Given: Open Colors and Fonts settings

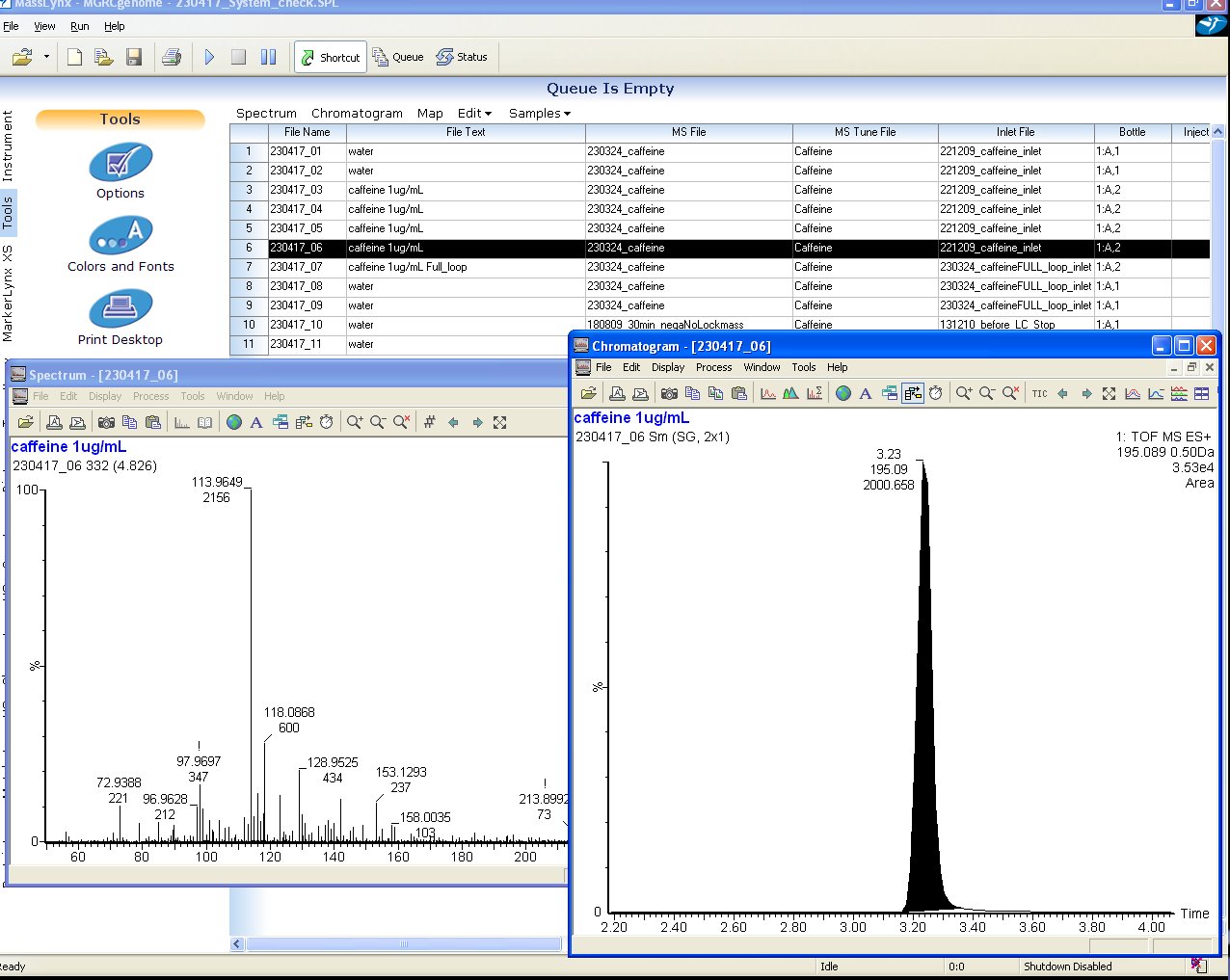Looking at the screenshot, I should click(120, 236).
